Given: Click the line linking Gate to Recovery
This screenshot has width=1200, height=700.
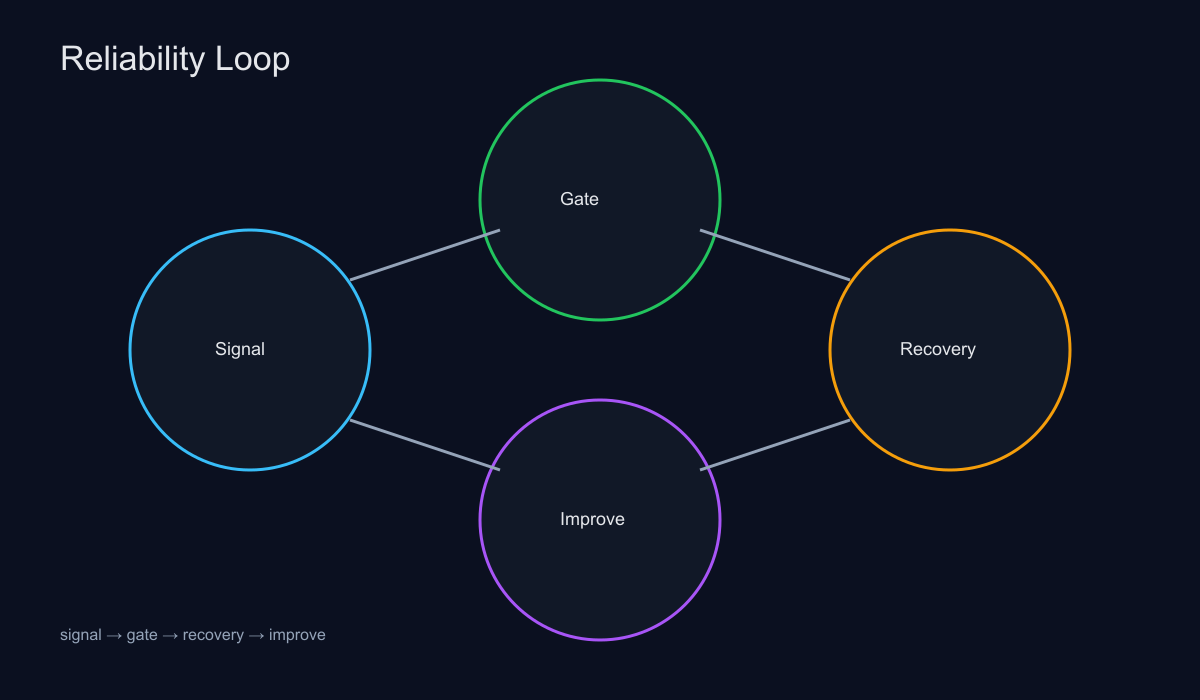Looking at the screenshot, I should (775, 255).
